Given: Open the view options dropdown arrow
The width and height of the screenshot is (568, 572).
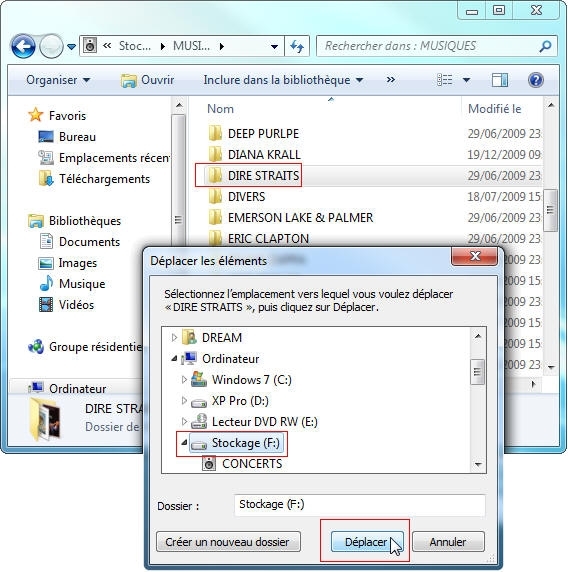Looking at the screenshot, I should pos(466,80).
